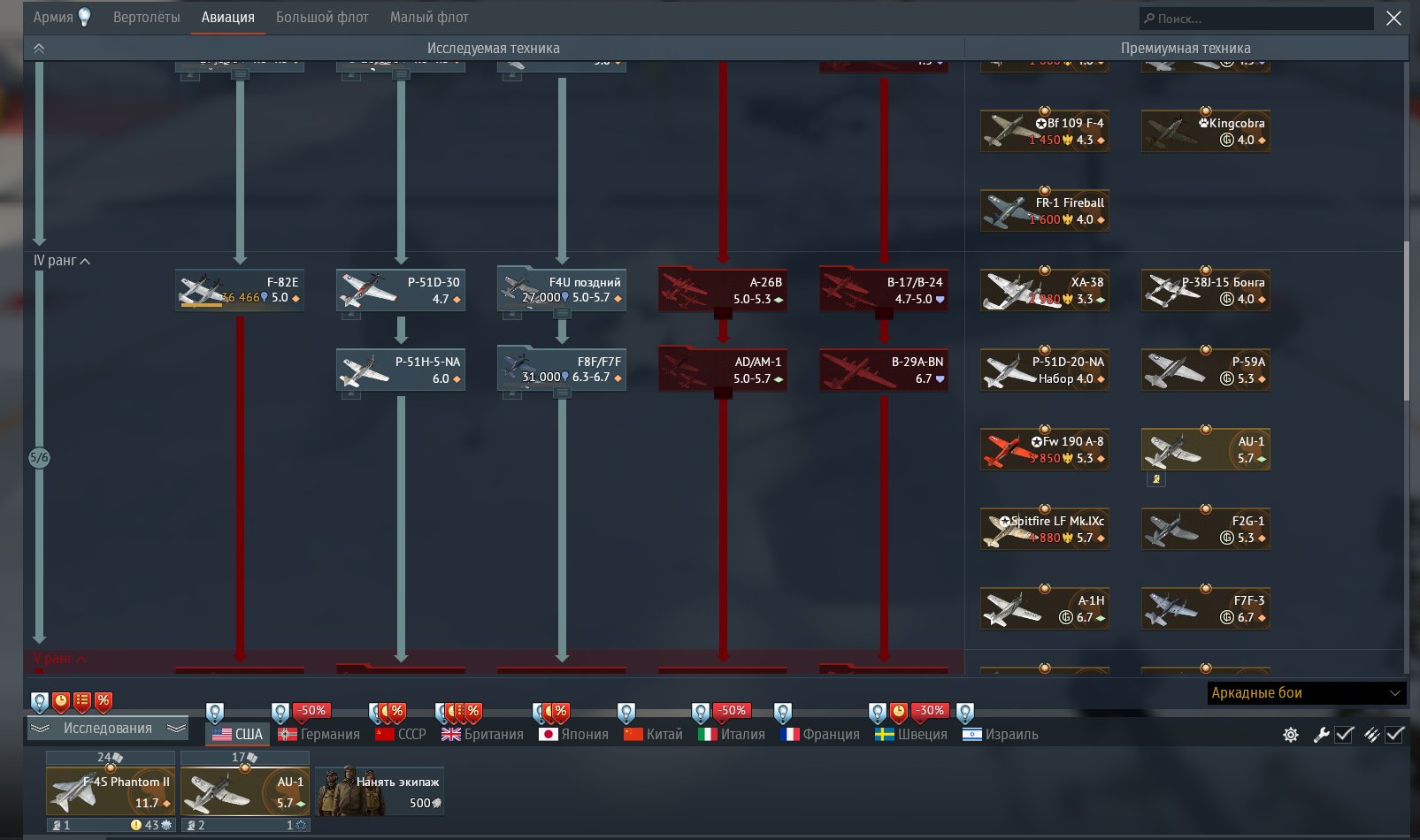Select the Британия country tab
Image resolution: width=1420 pixels, height=840 pixels.
click(482, 735)
